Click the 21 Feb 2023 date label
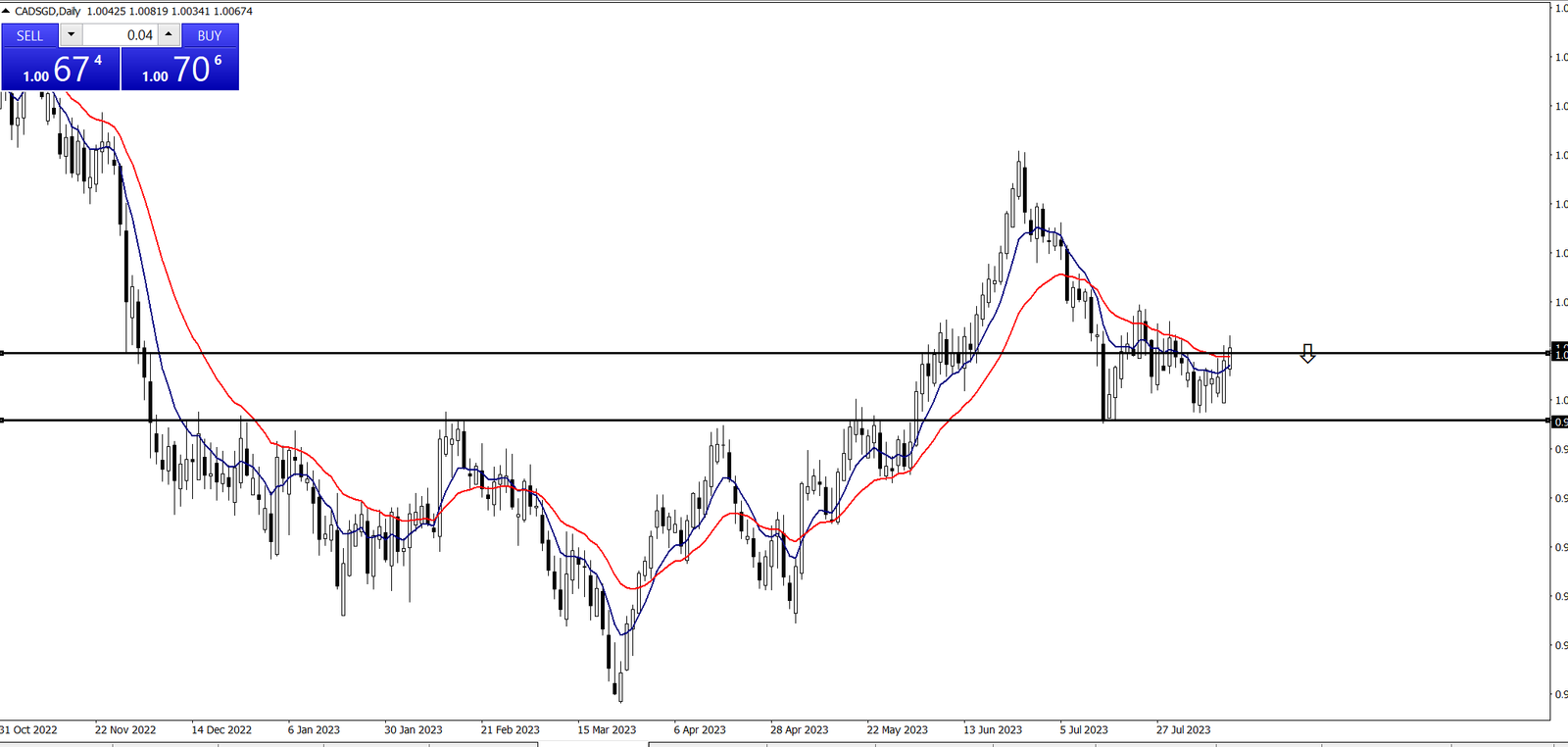Screen dimensions: 1568x747 (x=510, y=729)
